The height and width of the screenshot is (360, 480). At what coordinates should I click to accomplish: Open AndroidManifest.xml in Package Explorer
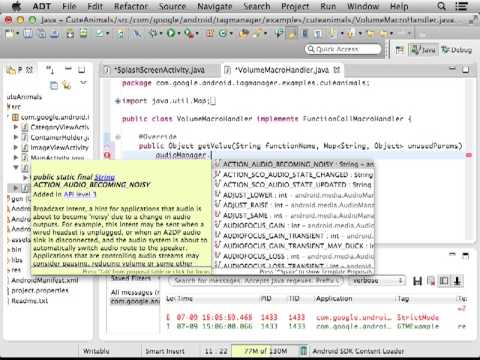pyautogui.click(x=45, y=280)
